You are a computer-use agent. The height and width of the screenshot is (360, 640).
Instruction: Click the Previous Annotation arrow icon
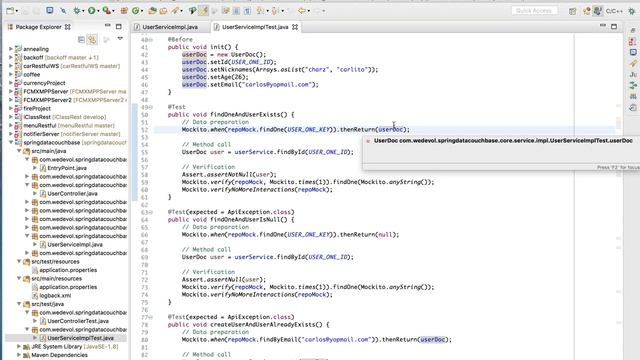coord(274,11)
